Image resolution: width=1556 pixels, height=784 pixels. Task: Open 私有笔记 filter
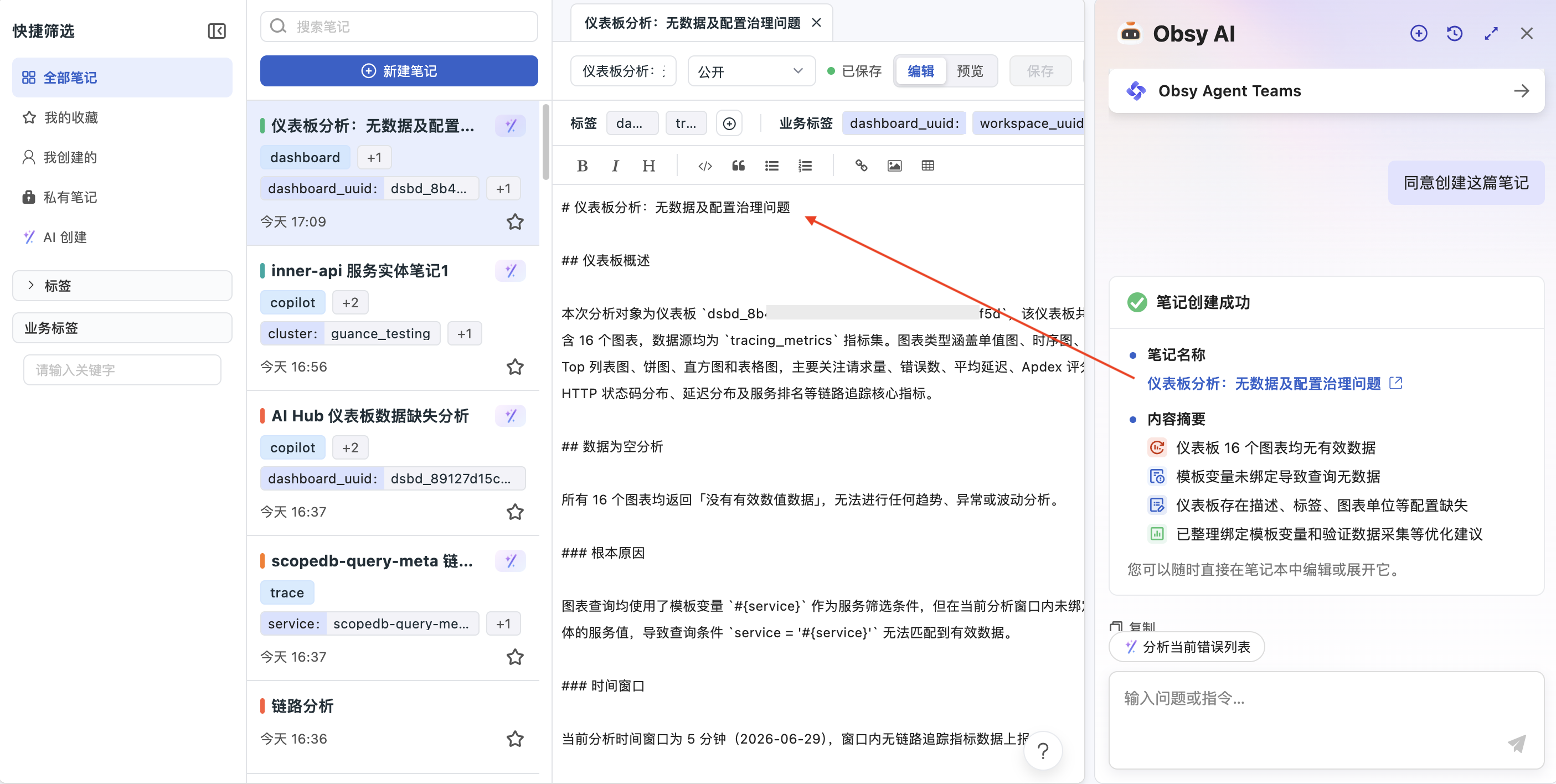[x=122, y=197]
